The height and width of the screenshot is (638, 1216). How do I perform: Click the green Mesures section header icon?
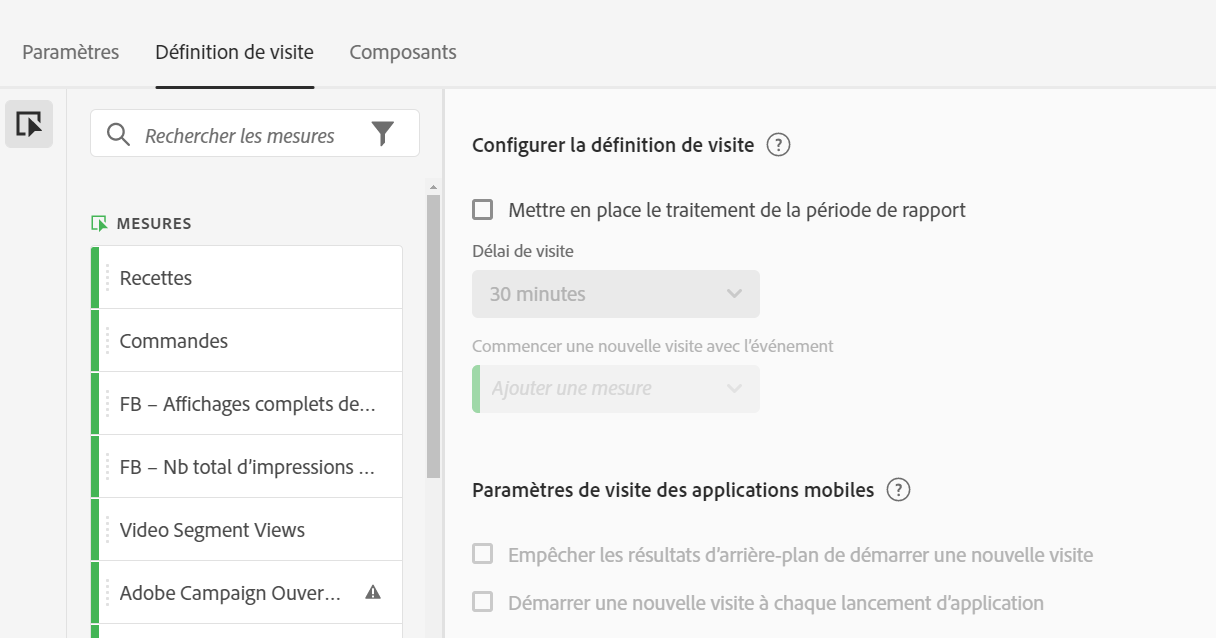(x=99, y=224)
